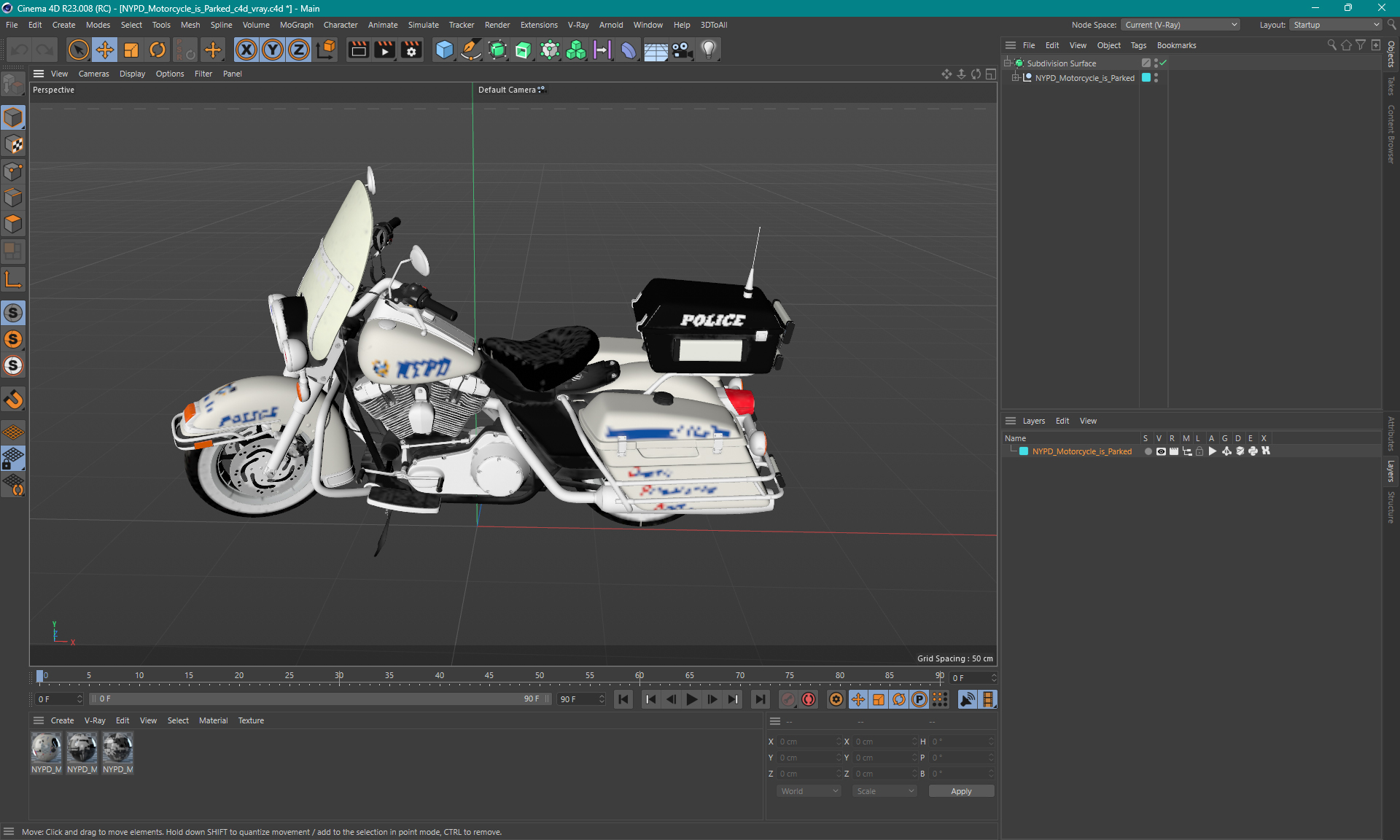
Task: Open Layers panel hamburger menu
Action: 1011,421
